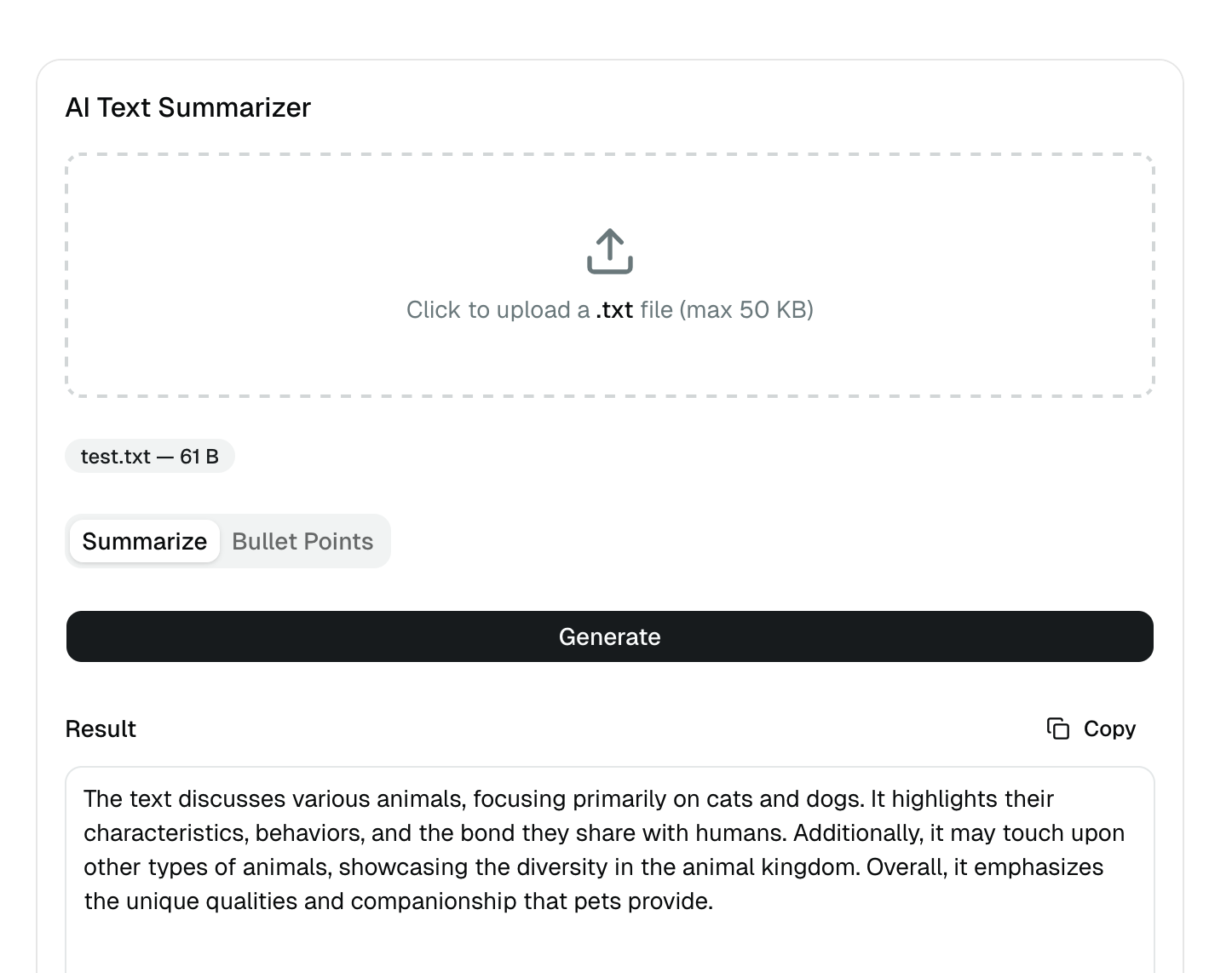
Task: Click the copy icon beside Result
Action: 1057,728
